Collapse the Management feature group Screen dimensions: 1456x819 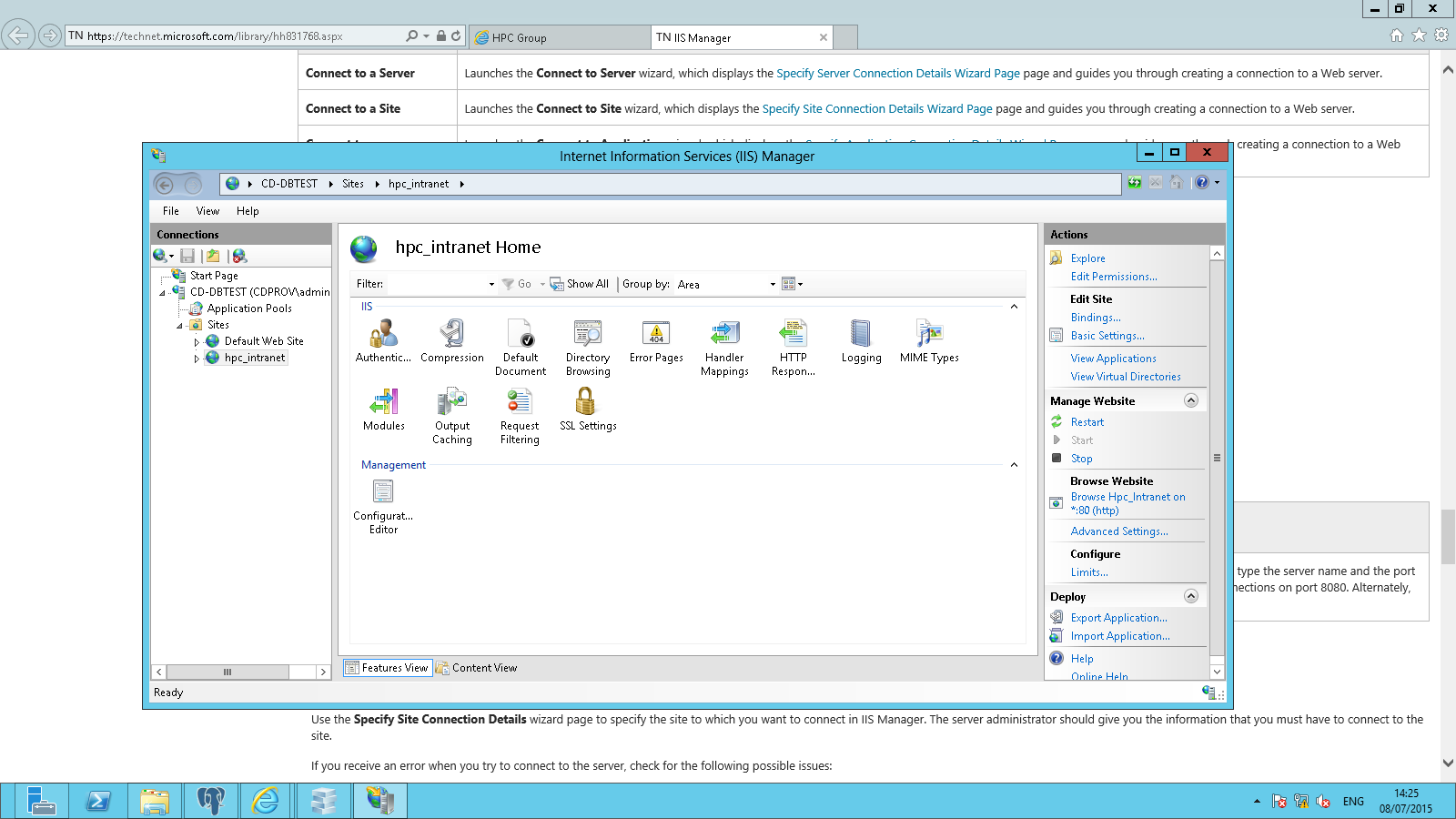[1014, 465]
